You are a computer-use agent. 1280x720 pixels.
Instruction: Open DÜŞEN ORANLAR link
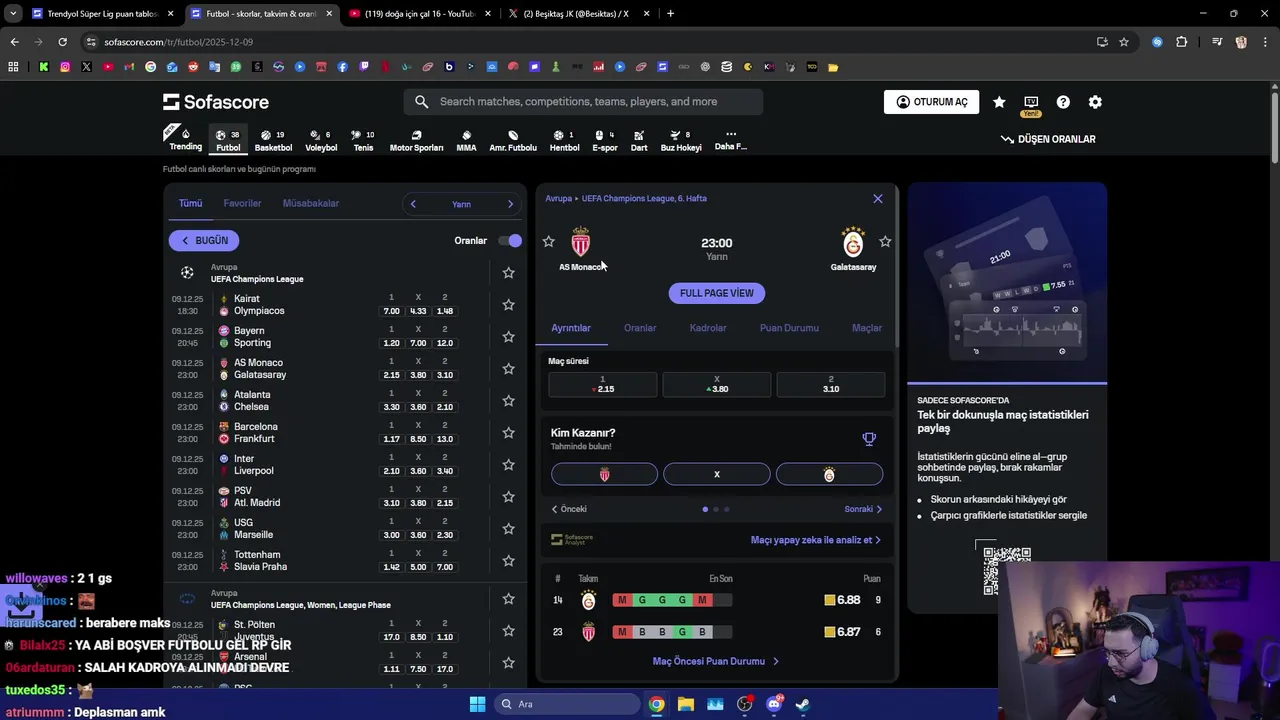point(1048,139)
